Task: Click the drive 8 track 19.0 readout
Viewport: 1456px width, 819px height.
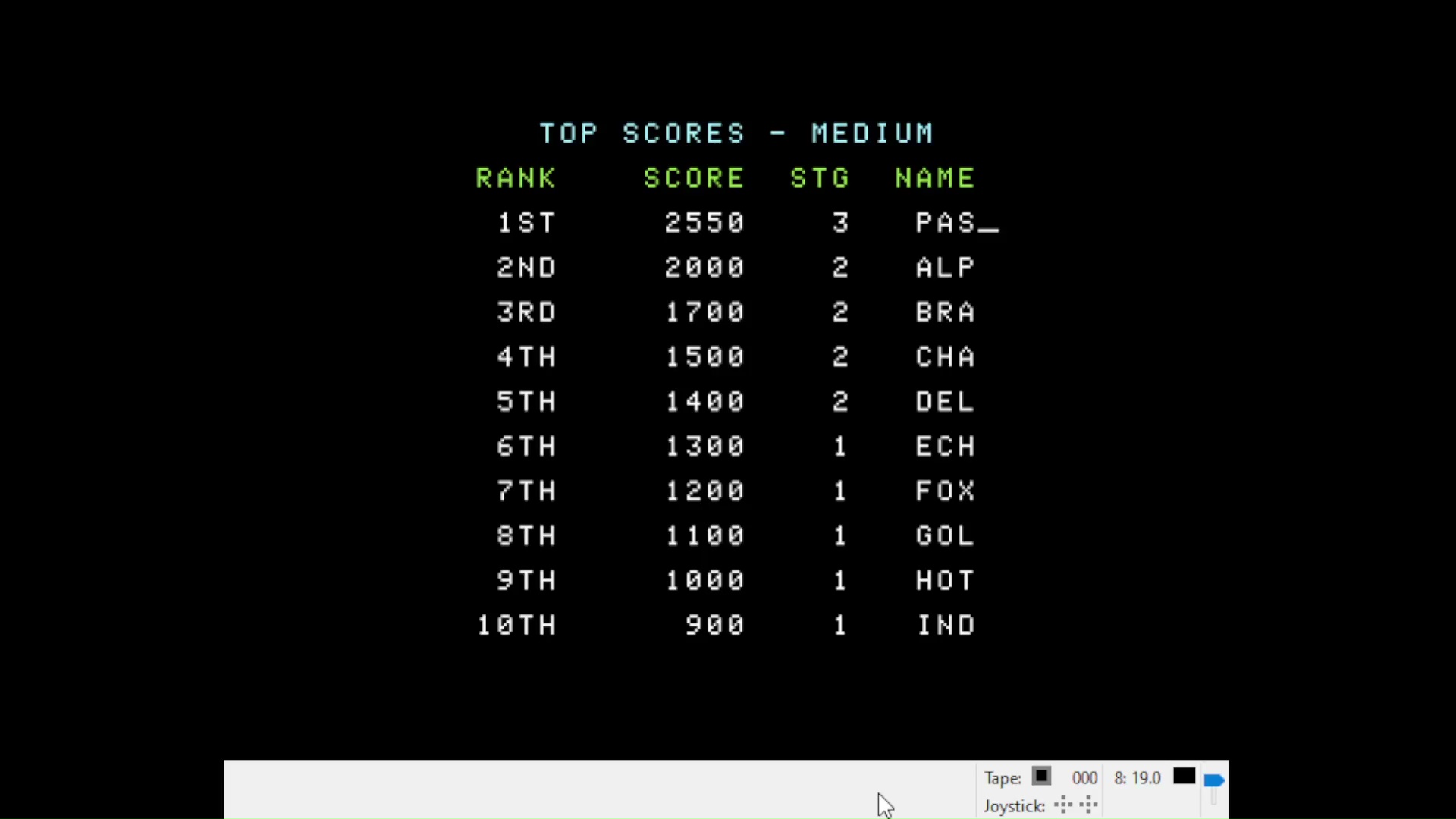Action: tap(1137, 778)
